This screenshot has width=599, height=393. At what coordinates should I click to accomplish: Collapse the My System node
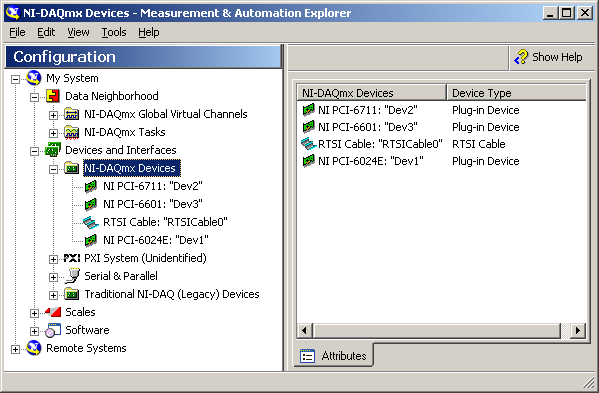[15, 79]
